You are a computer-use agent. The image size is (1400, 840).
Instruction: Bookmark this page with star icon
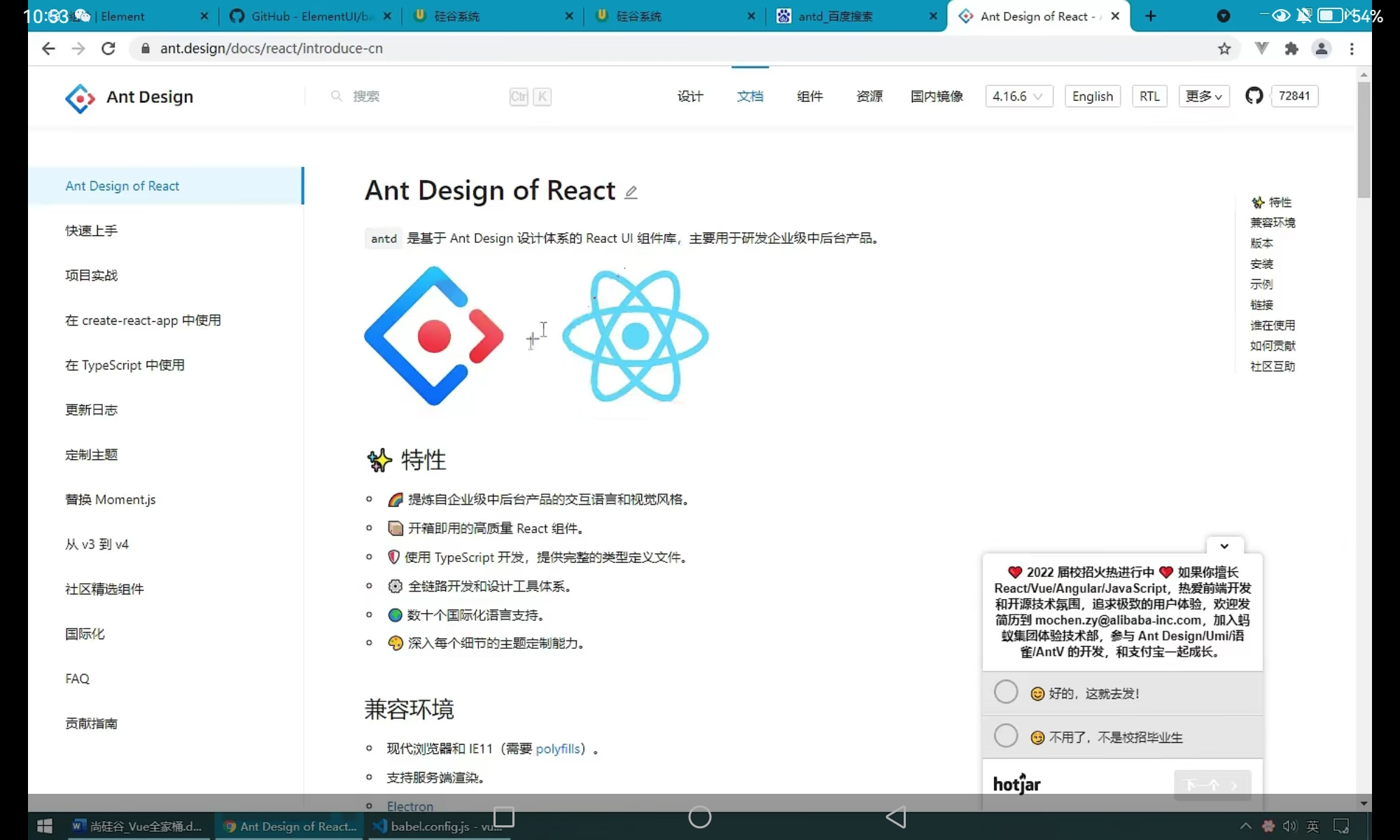[1224, 49]
